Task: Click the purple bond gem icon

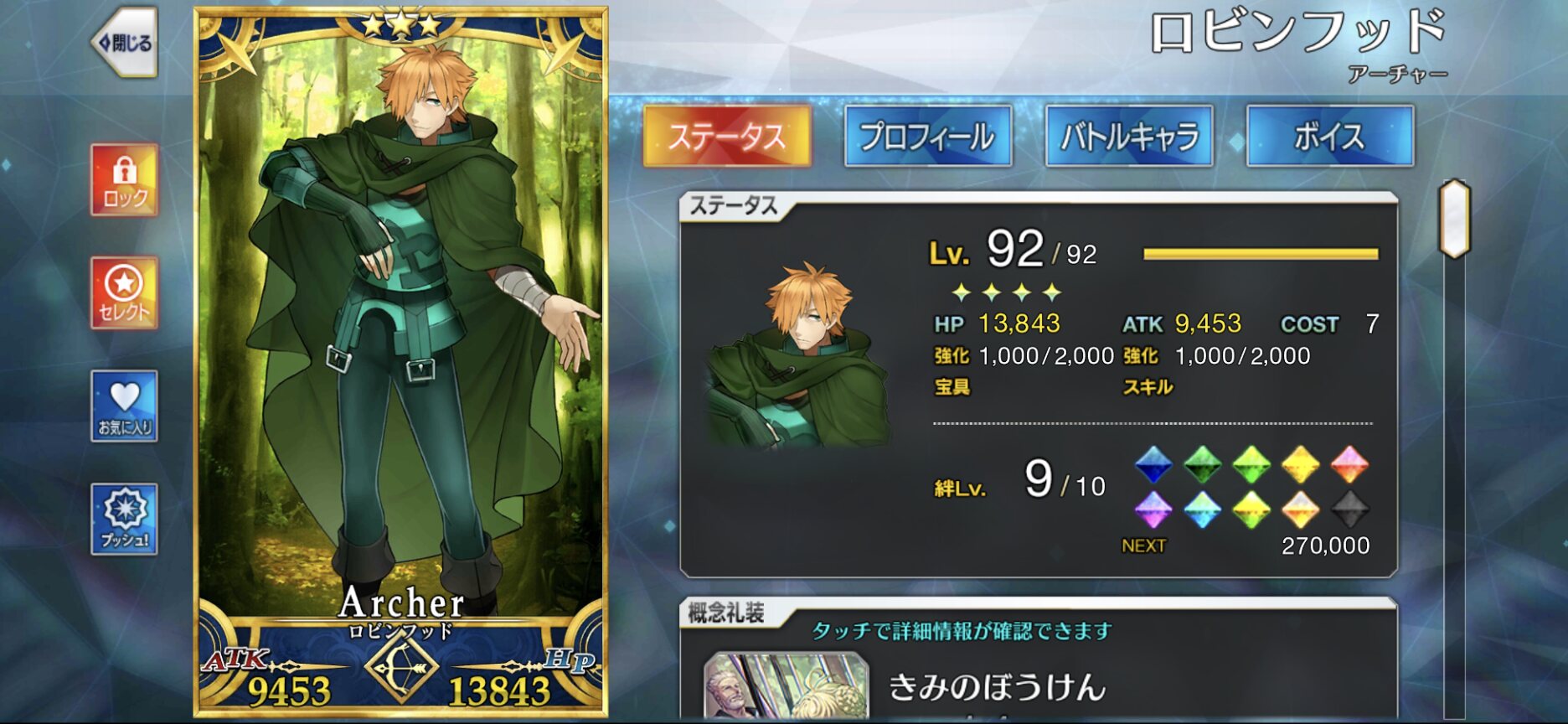Action: [x=1153, y=509]
